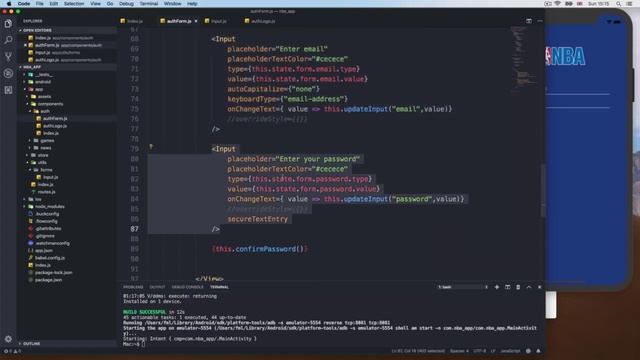640x360 pixels.
Task: Select the authForm.js editor tab
Action: tap(178, 21)
